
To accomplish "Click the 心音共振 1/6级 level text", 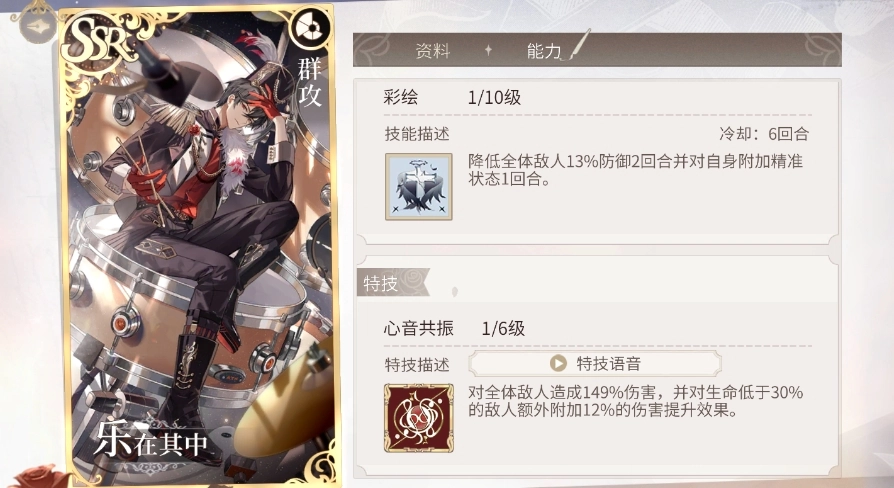I will tap(503, 328).
